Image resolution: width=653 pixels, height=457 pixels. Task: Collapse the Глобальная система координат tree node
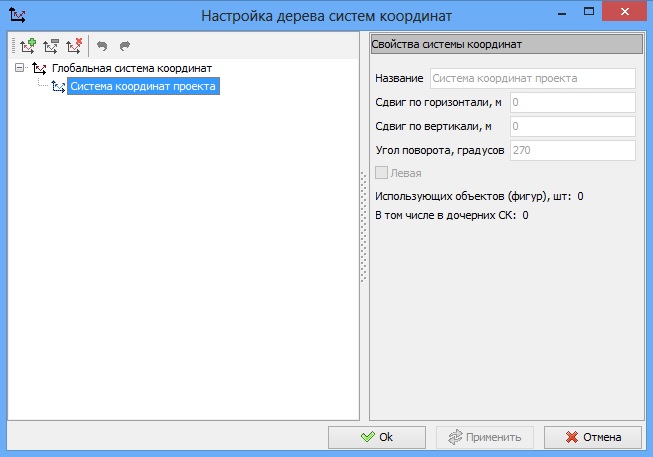click(x=20, y=68)
